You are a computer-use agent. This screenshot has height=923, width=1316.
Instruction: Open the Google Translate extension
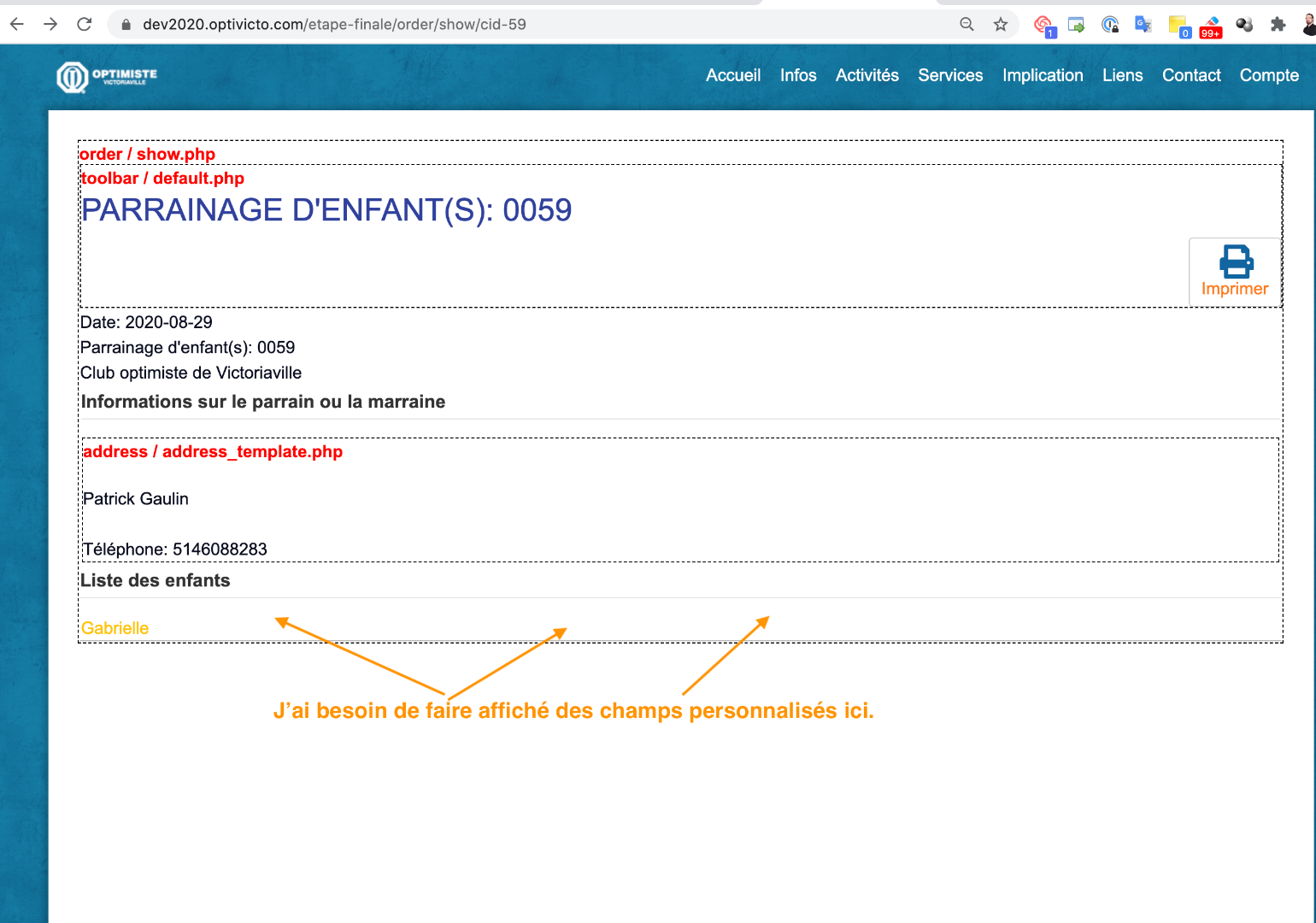(x=1143, y=25)
